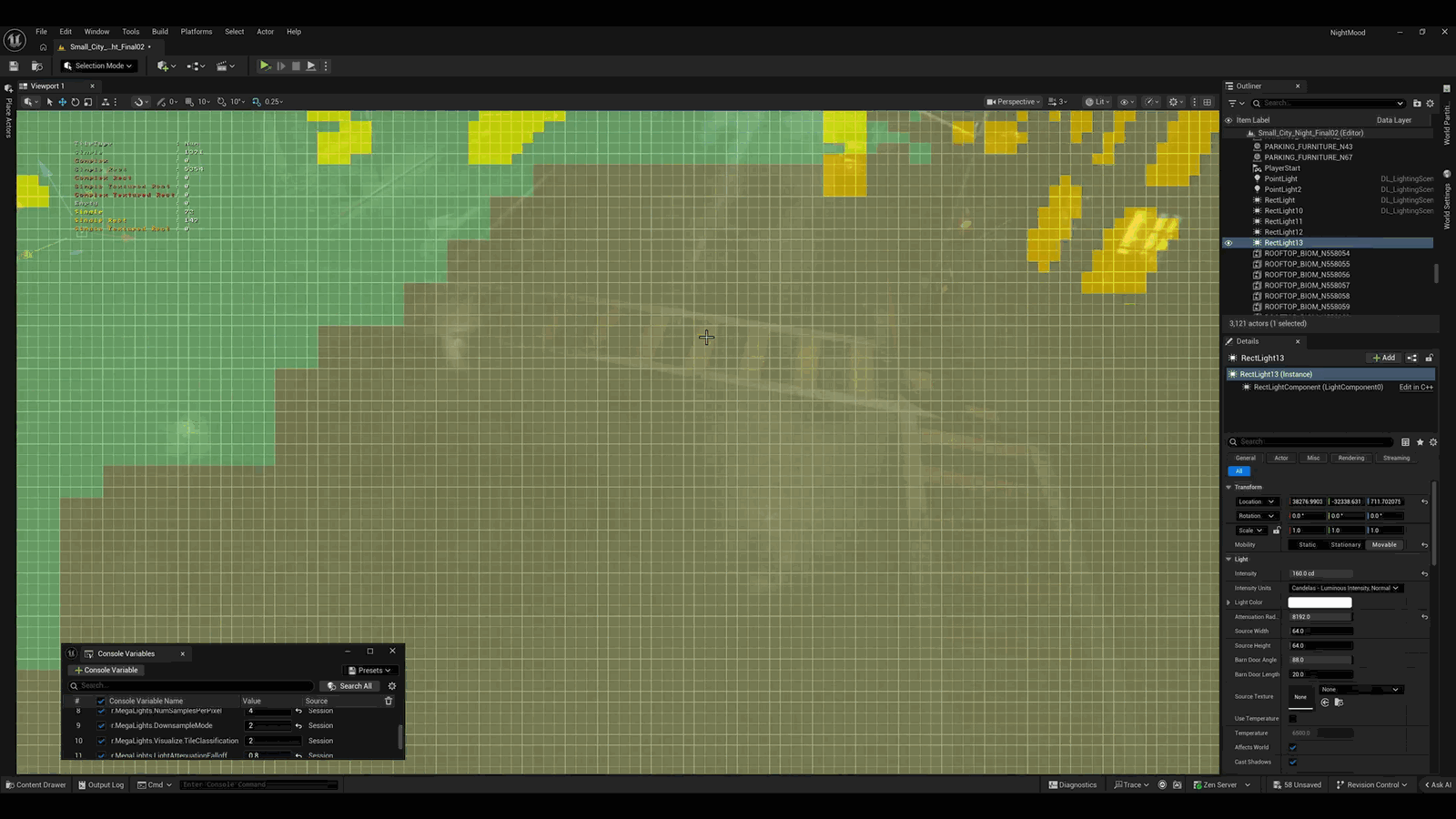Click the trash icon in Console Variables header

[389, 701]
